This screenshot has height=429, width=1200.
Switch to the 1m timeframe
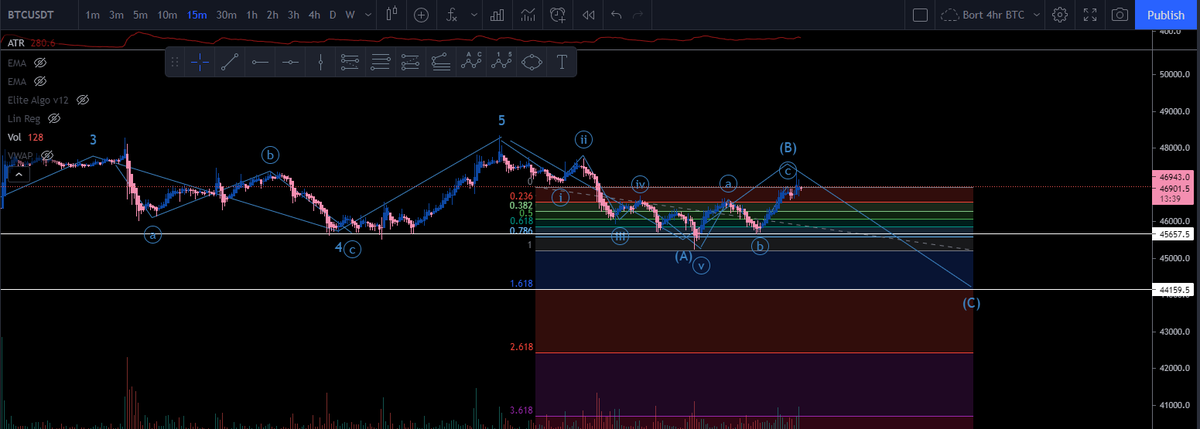92,15
